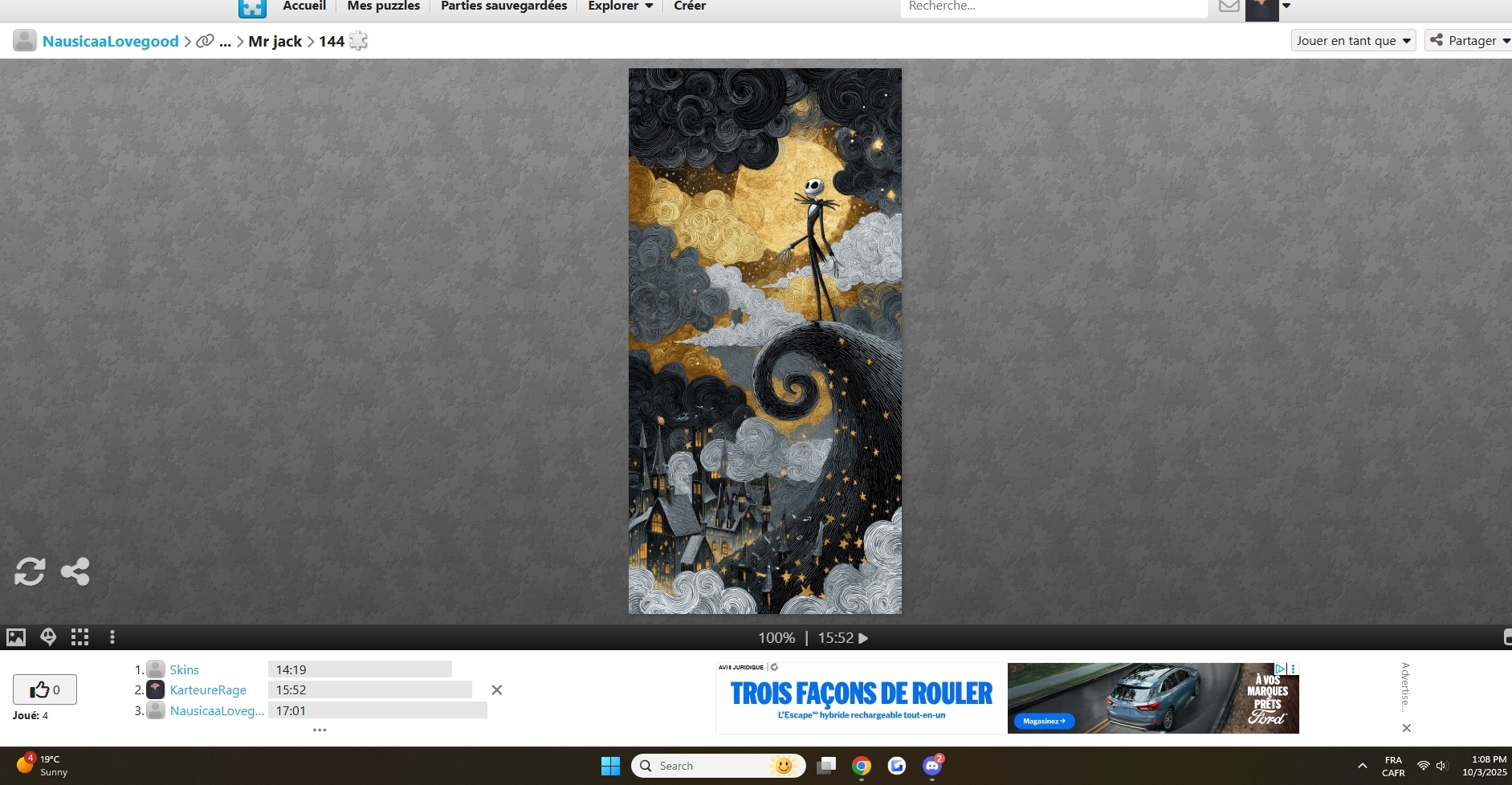Click the user avatar in top bar
The height and width of the screenshot is (785, 1512).
pyautogui.click(x=1261, y=10)
